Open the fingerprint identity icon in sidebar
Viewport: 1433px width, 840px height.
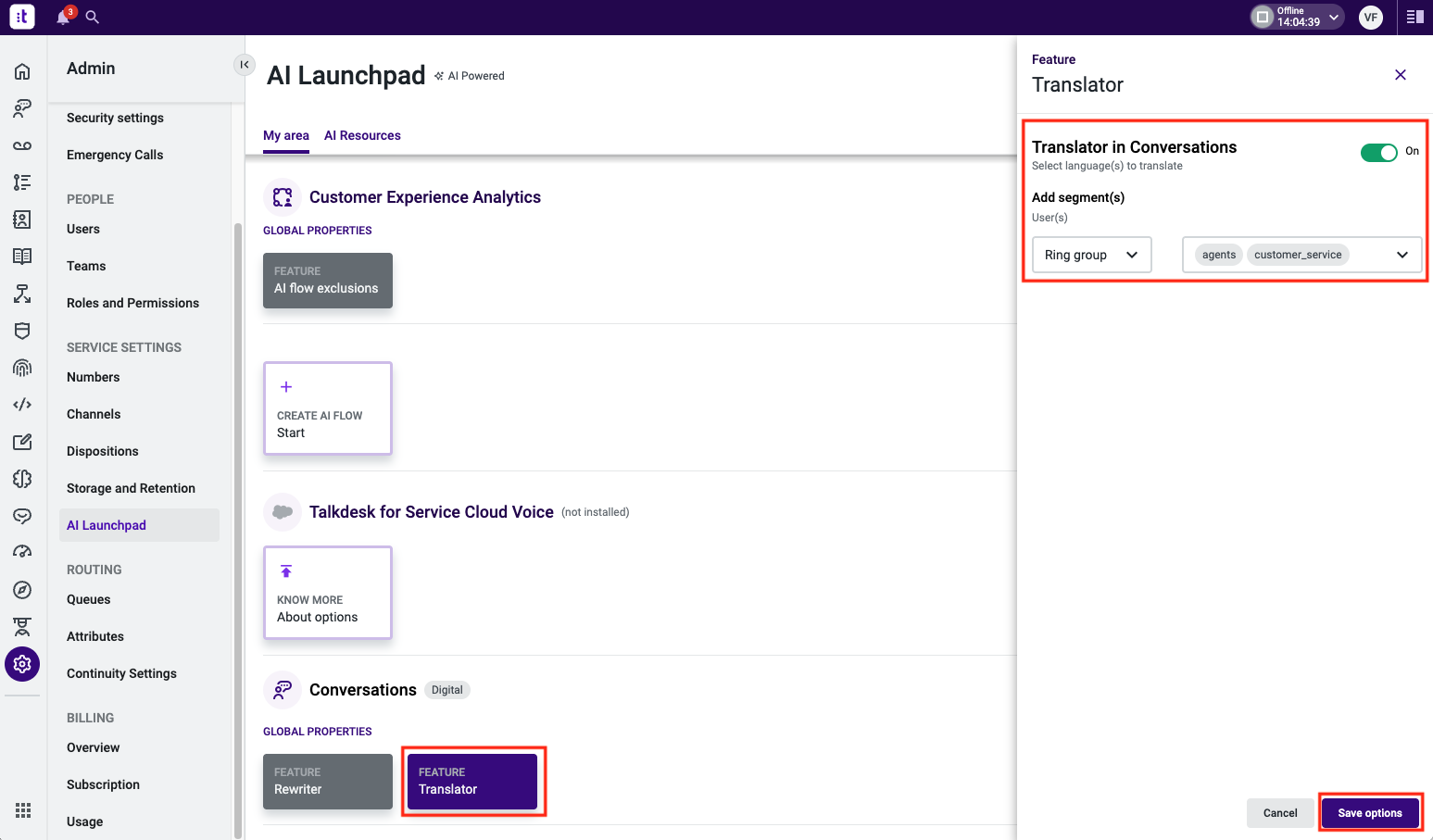pyautogui.click(x=22, y=368)
